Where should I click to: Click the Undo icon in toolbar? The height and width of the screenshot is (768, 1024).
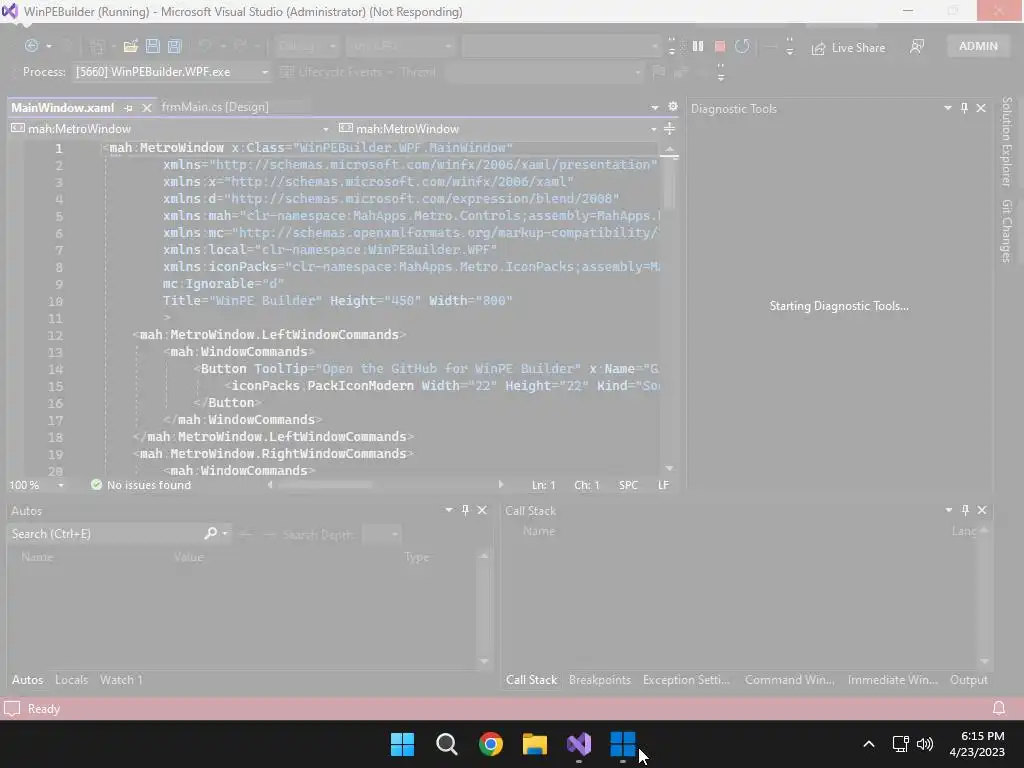[205, 46]
